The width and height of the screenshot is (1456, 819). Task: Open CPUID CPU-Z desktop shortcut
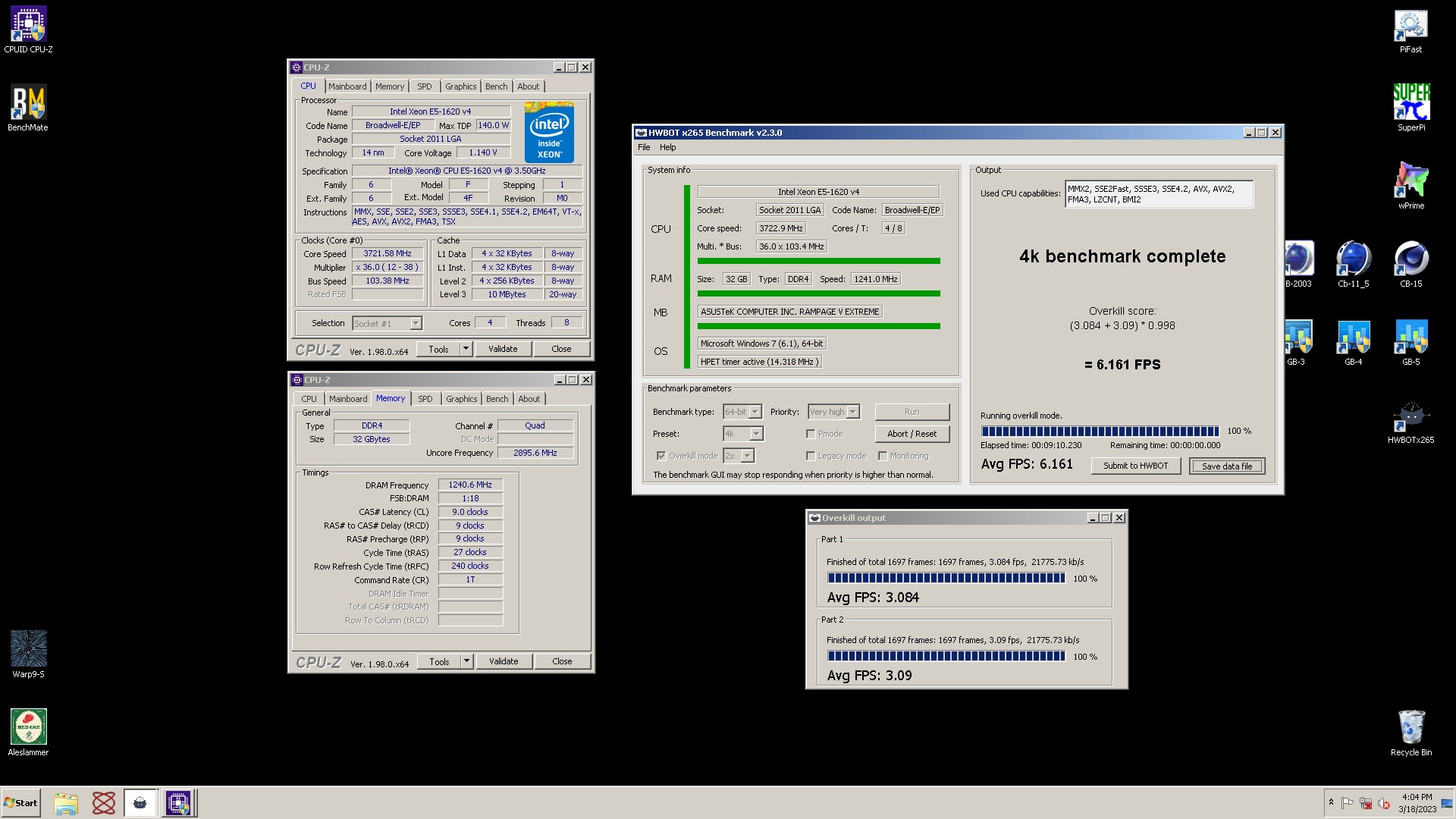click(28, 30)
